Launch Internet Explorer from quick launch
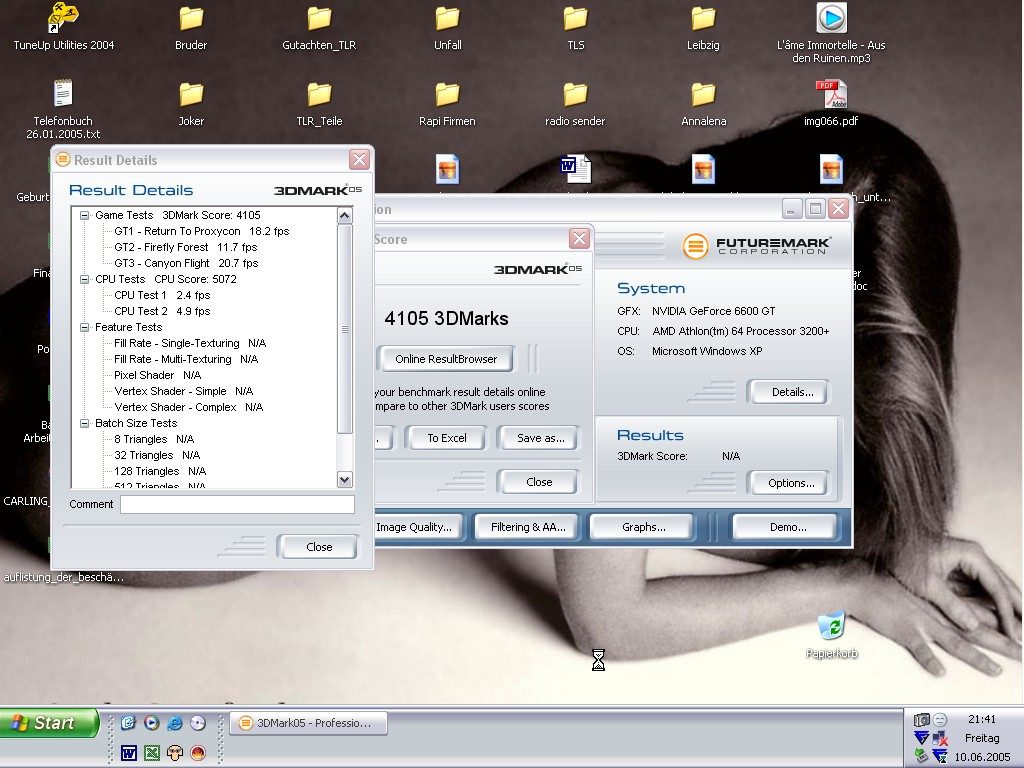Viewport: 1024px width, 768px height. tap(174, 722)
